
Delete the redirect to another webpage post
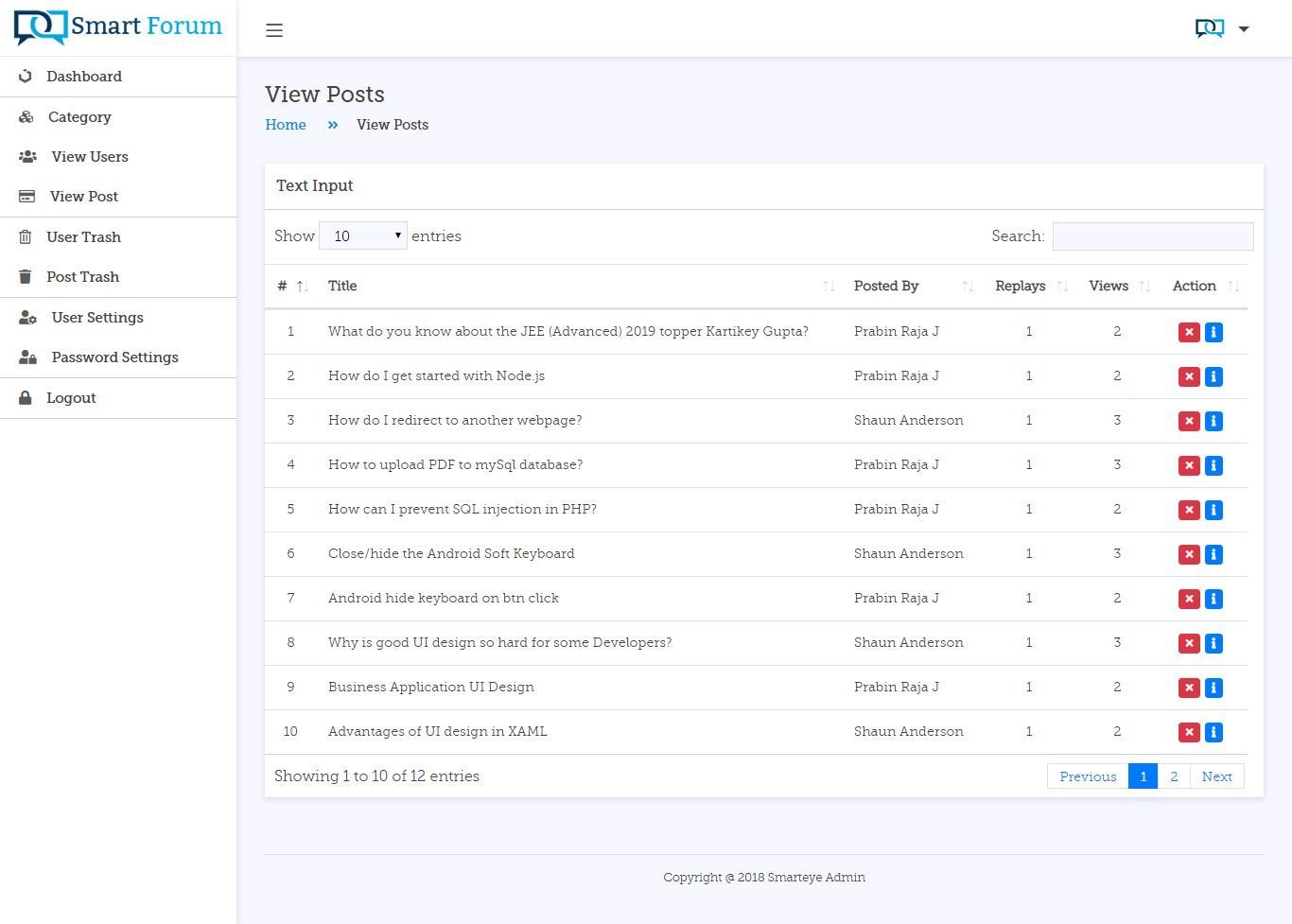1189,421
